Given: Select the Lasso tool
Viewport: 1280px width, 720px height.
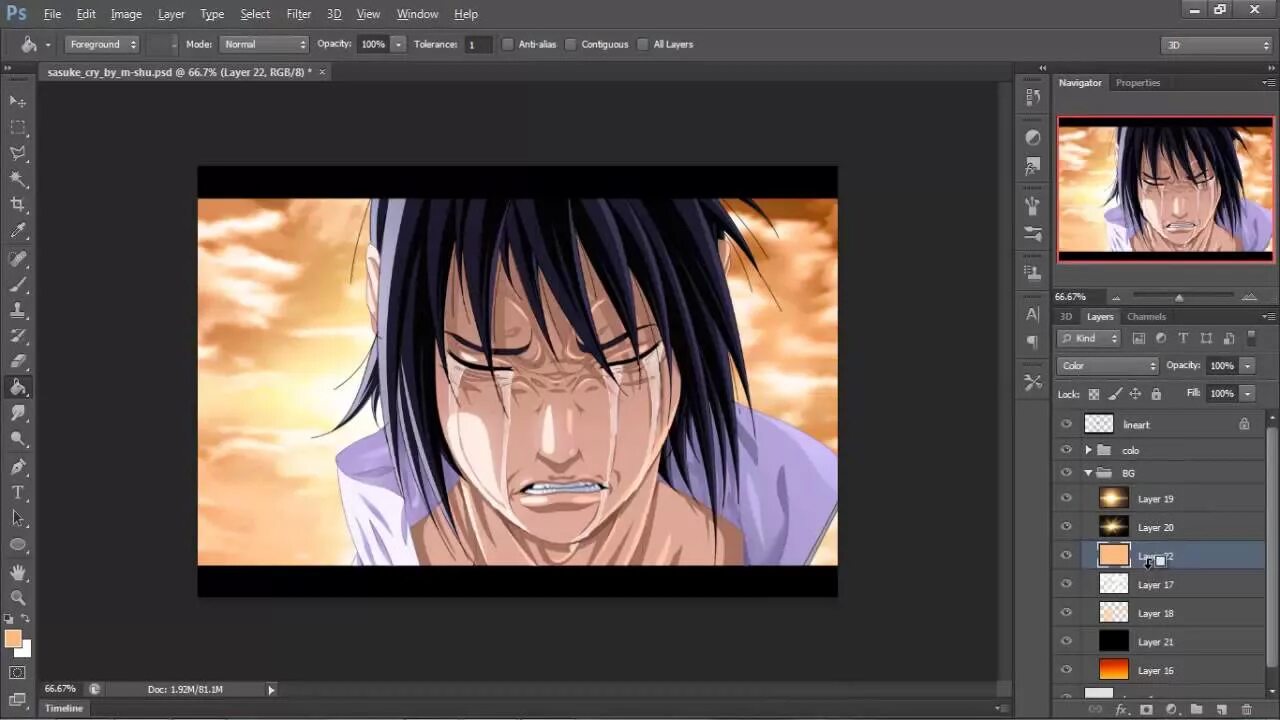Looking at the screenshot, I should click(18, 153).
